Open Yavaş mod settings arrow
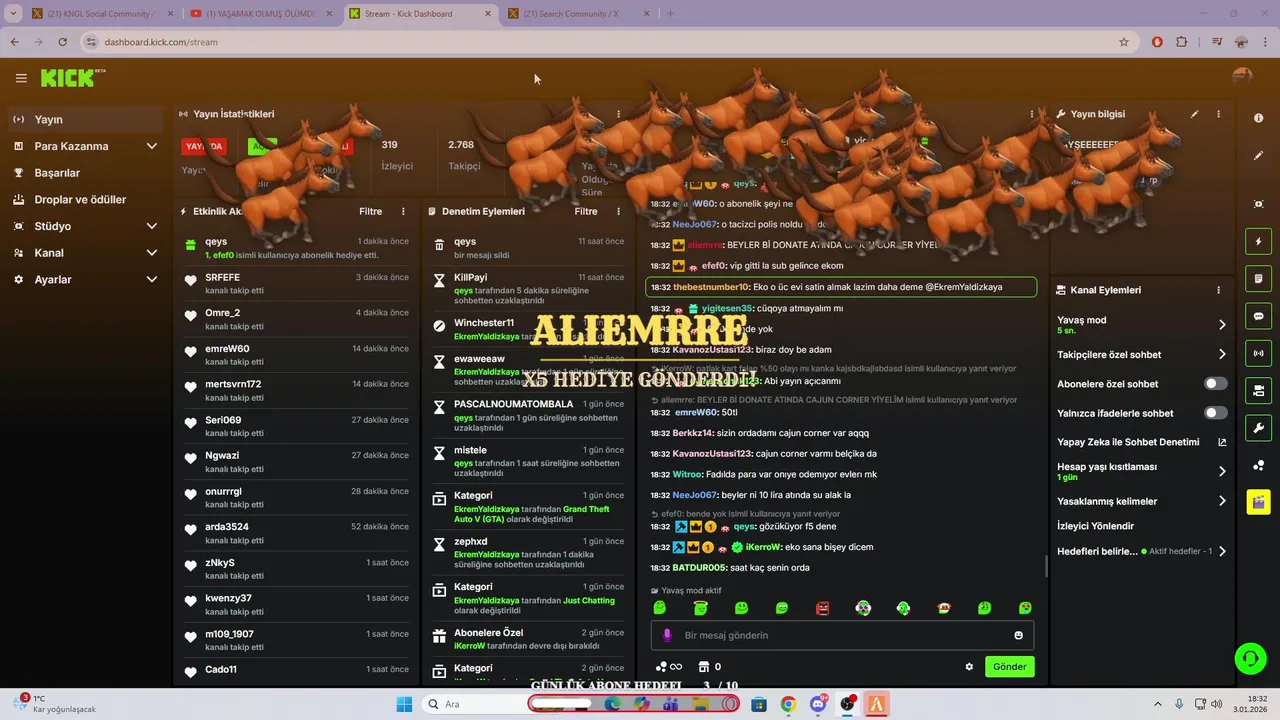The height and width of the screenshot is (720, 1280). pos(1222,325)
